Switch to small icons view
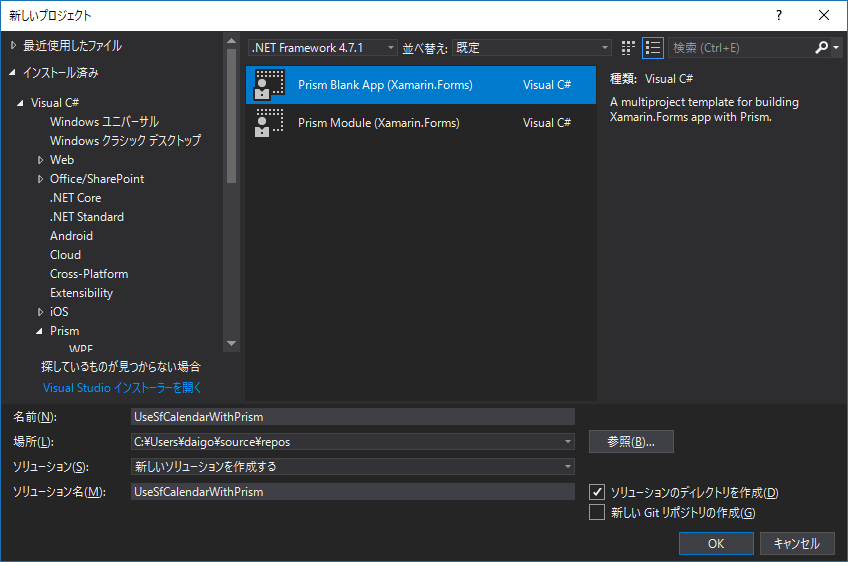The width and height of the screenshot is (848, 562). click(628, 48)
